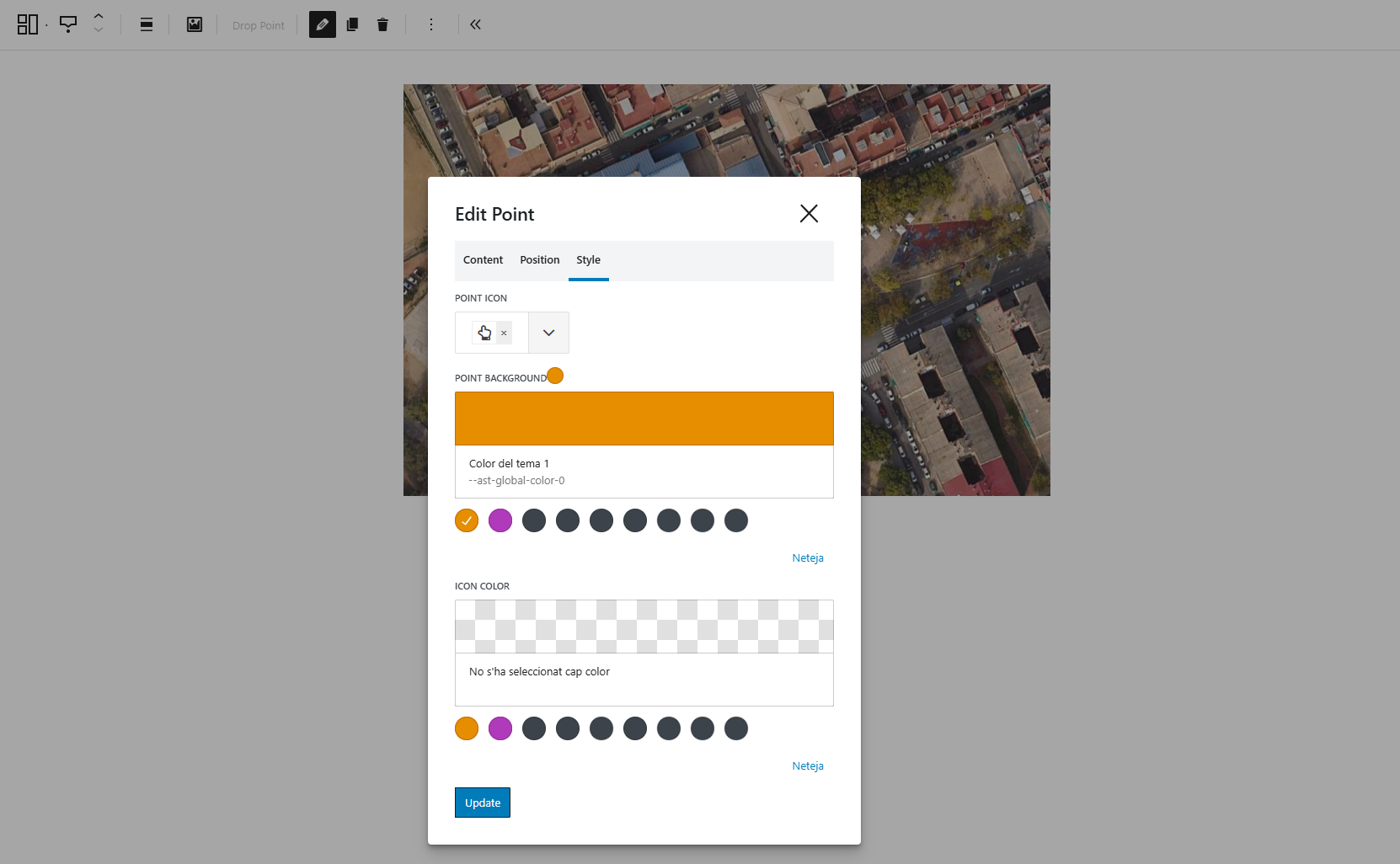Click the duplicate point icon in toolbar
Viewport: 1400px width, 864px height.
coord(352,24)
